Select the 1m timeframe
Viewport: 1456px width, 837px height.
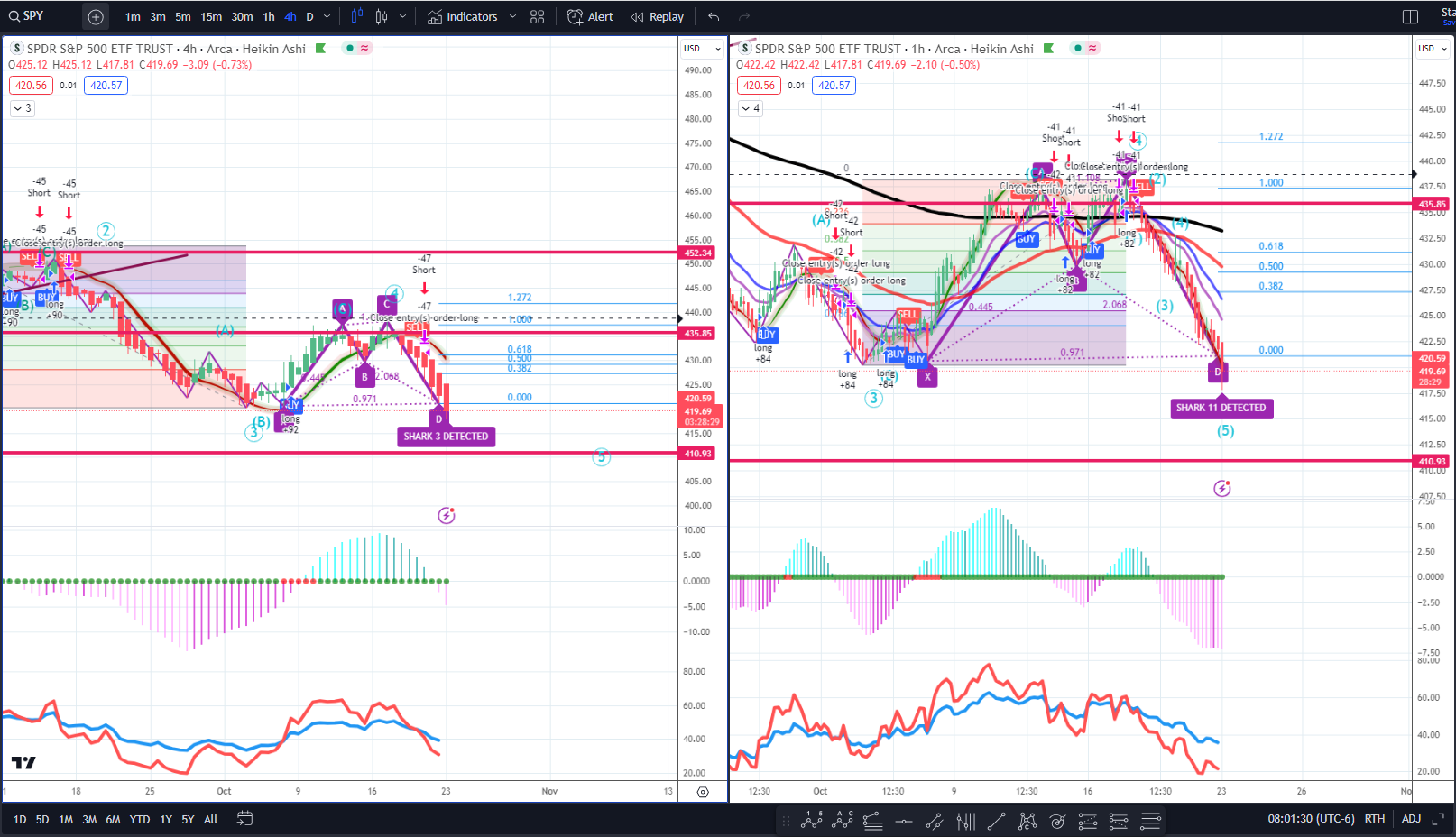click(133, 16)
